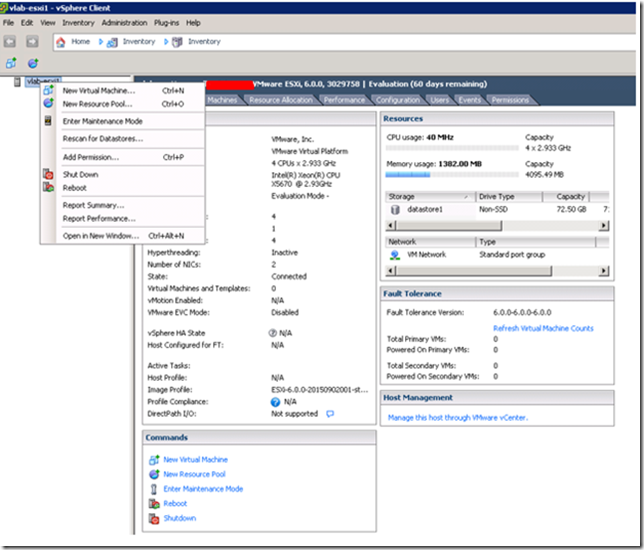The width and height of the screenshot is (644, 550).
Task: Go forward with the navigation forward arrow
Action: (32, 41)
